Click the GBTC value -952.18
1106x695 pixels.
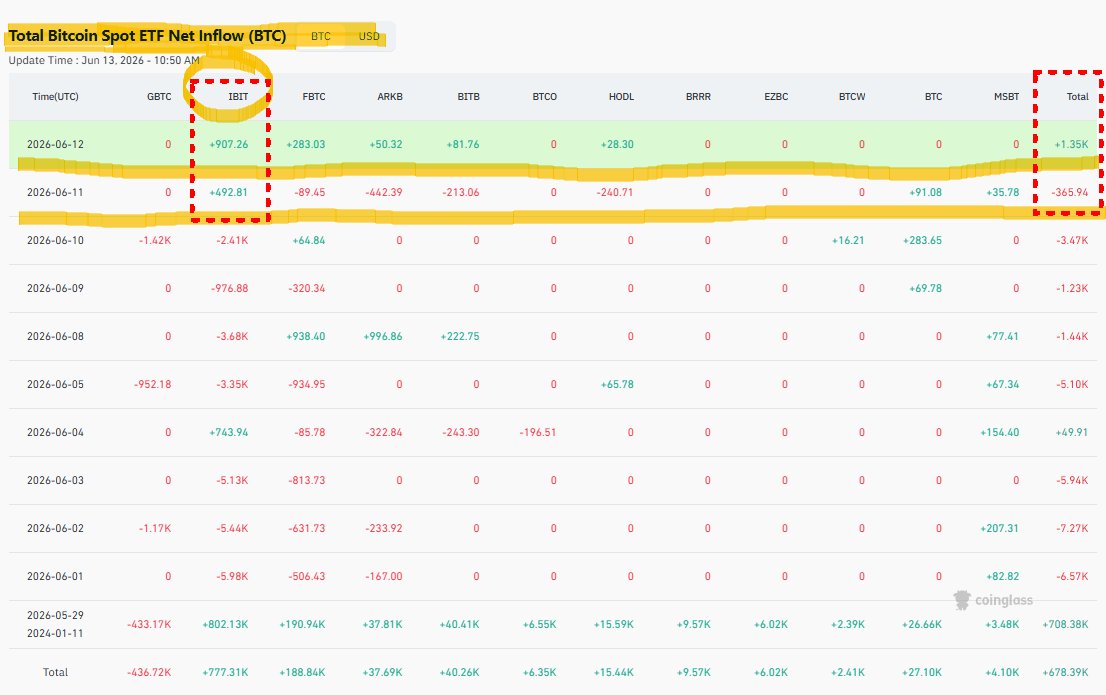[153, 385]
